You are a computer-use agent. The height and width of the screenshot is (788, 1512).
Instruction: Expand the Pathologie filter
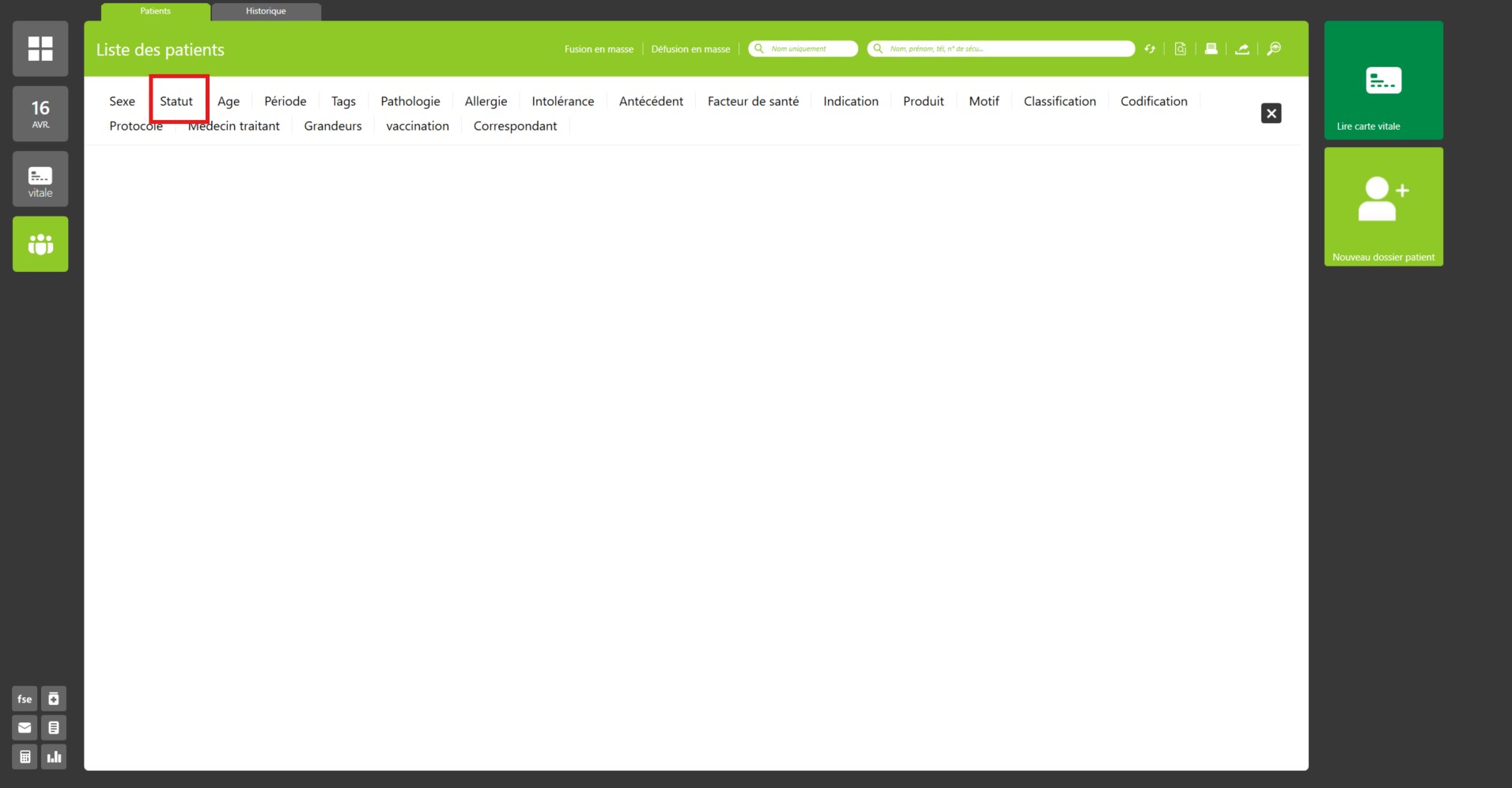(x=410, y=101)
